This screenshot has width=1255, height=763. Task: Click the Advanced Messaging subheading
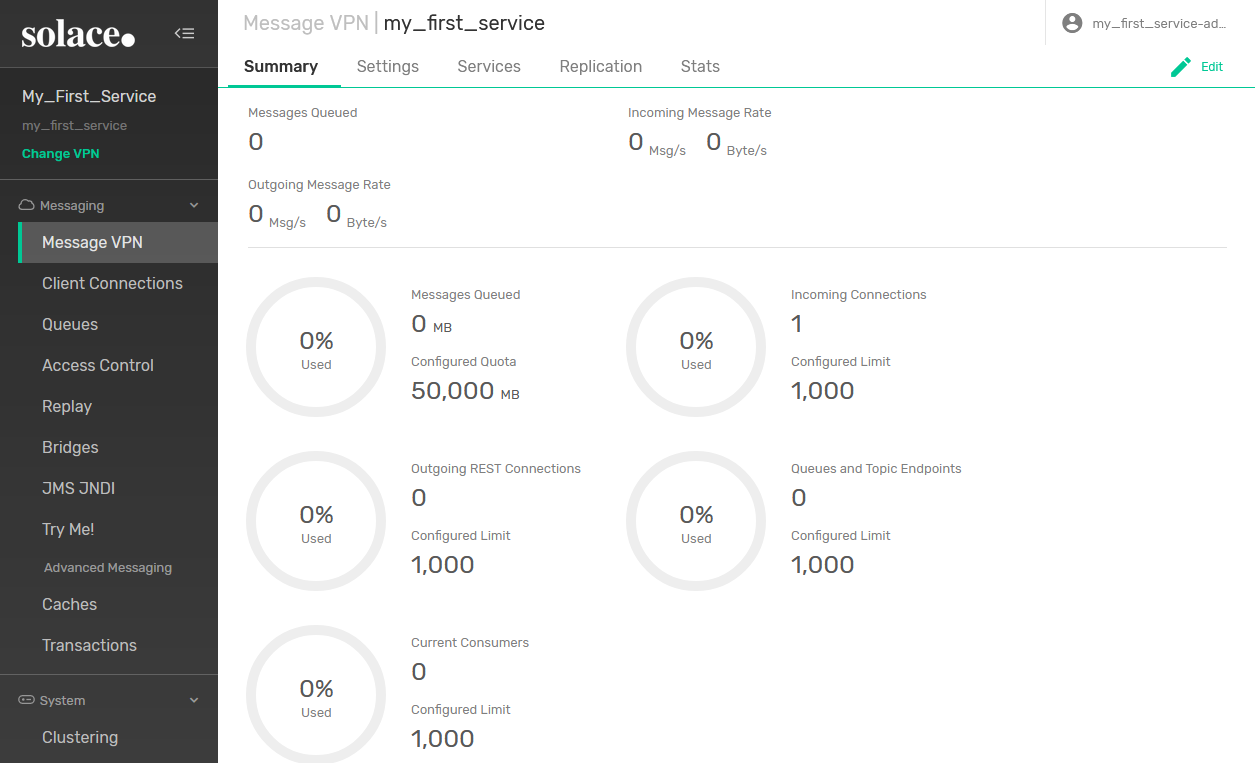pos(108,568)
